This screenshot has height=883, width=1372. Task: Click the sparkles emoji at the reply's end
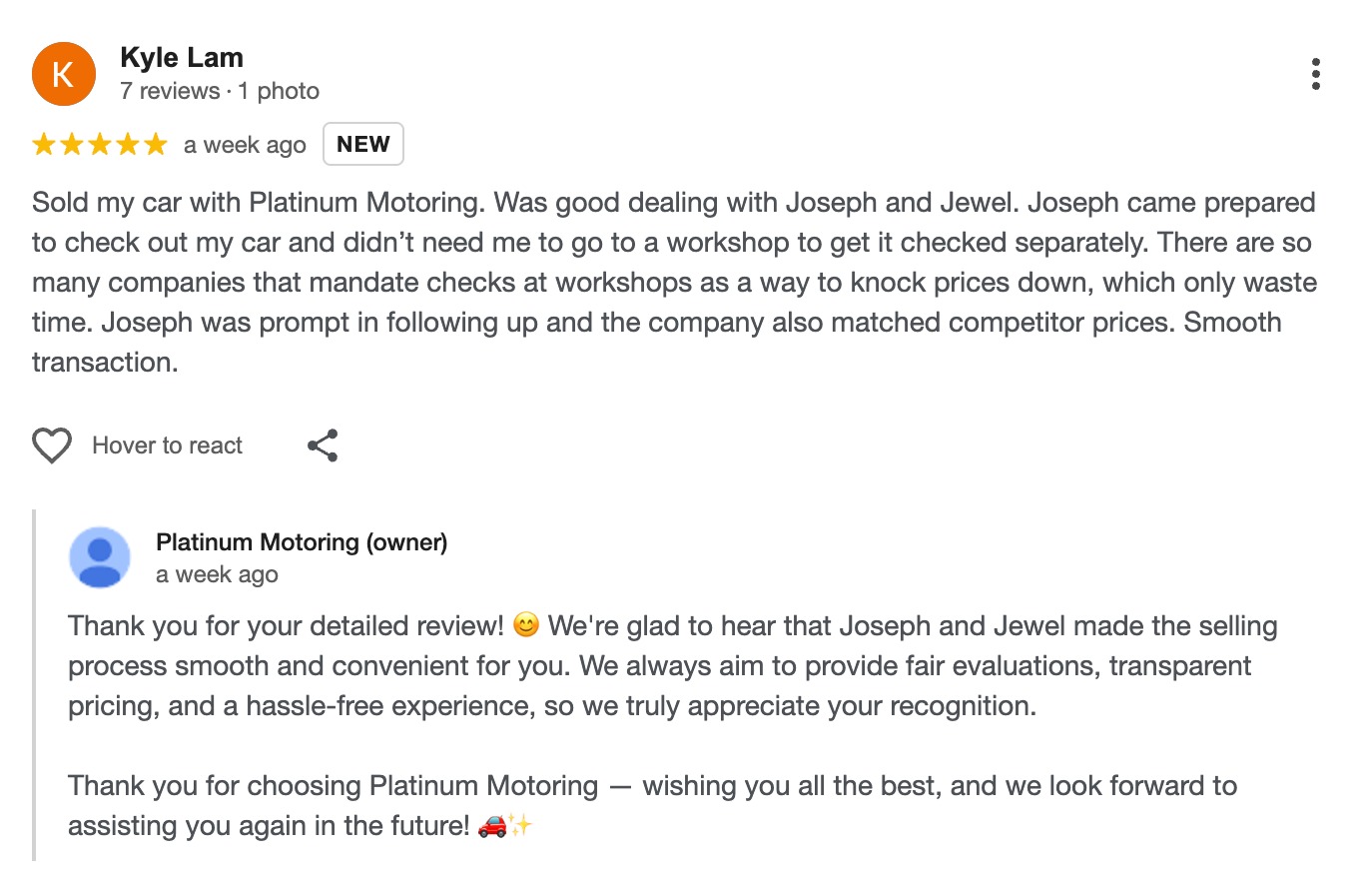pos(521,825)
